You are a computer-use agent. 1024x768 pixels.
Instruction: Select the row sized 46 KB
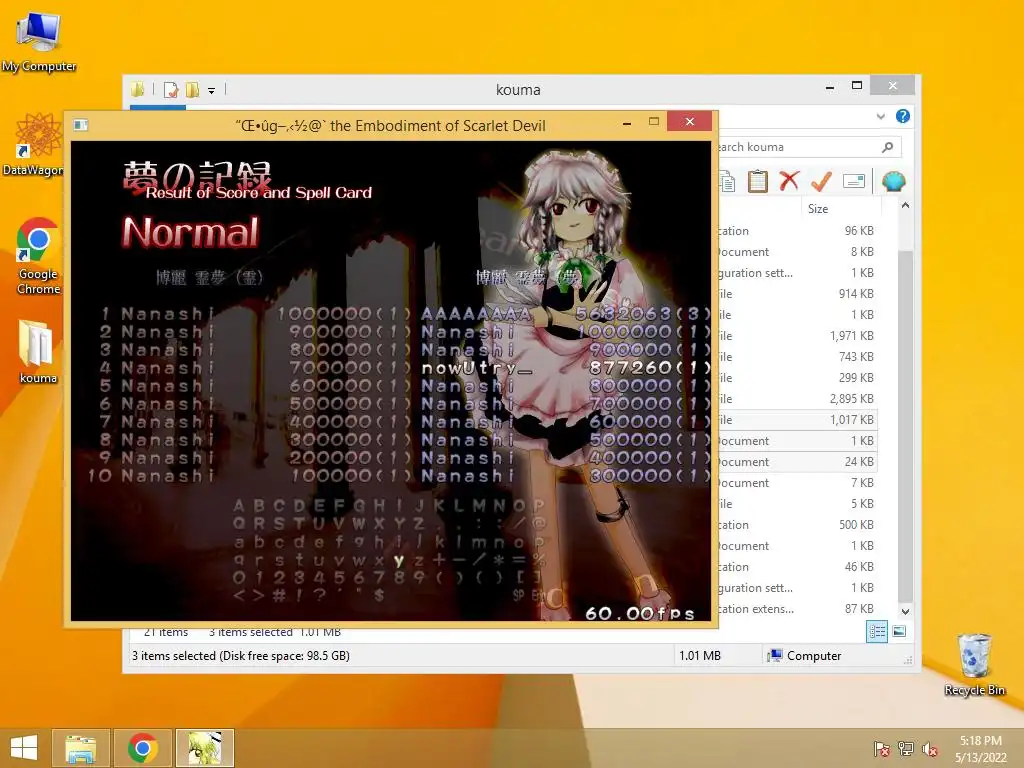(x=797, y=567)
